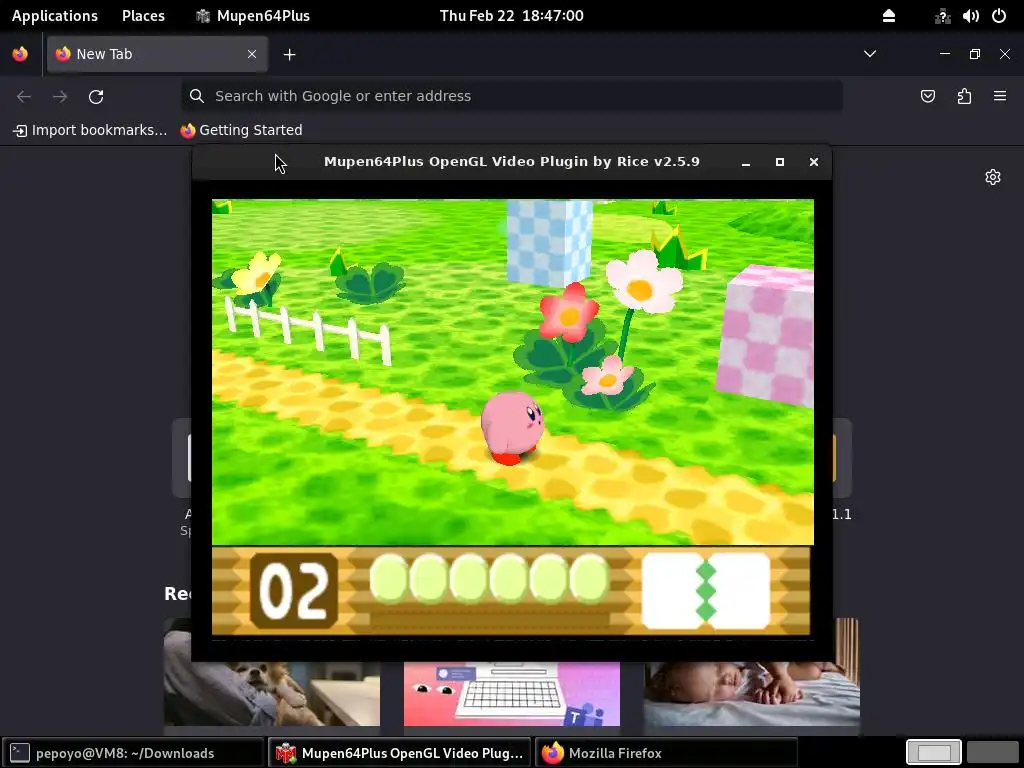Select the New Tab tab in Firefox
1024x768 pixels.
157,54
